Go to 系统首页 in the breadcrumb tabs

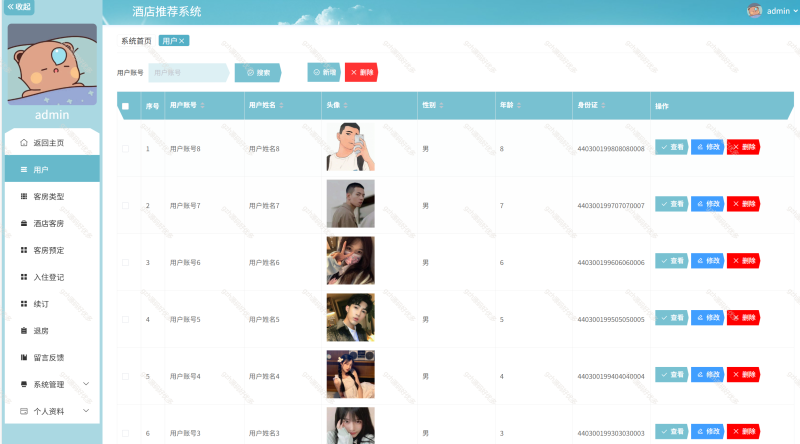(136, 41)
